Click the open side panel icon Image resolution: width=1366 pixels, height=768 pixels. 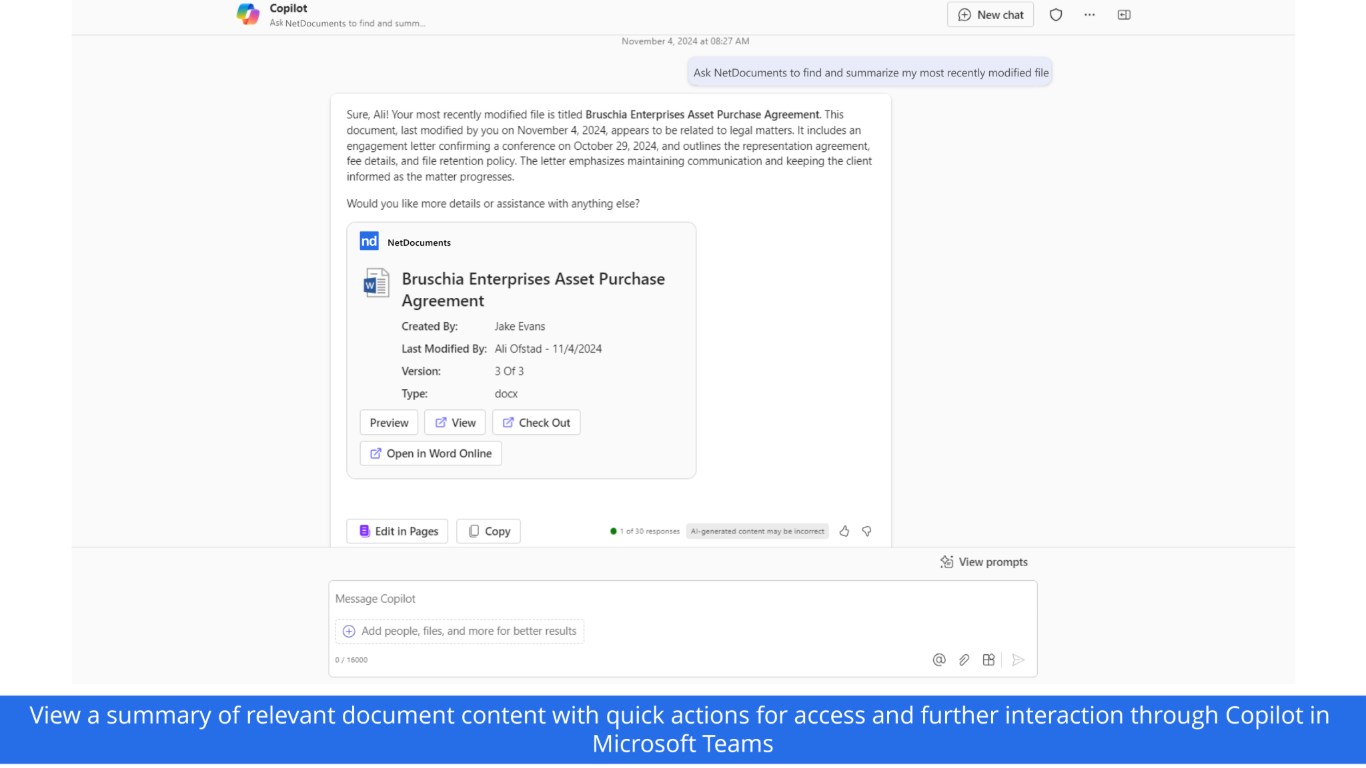coord(1124,15)
